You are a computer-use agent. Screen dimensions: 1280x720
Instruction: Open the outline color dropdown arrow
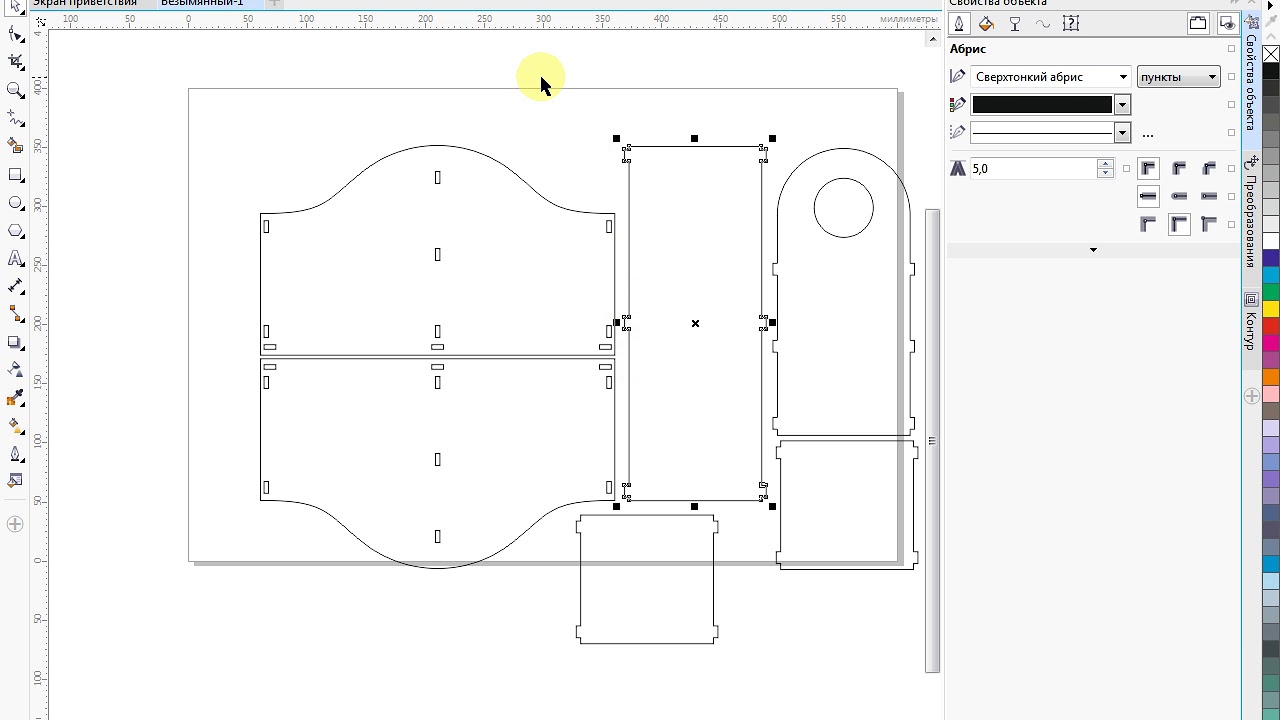(x=1122, y=105)
